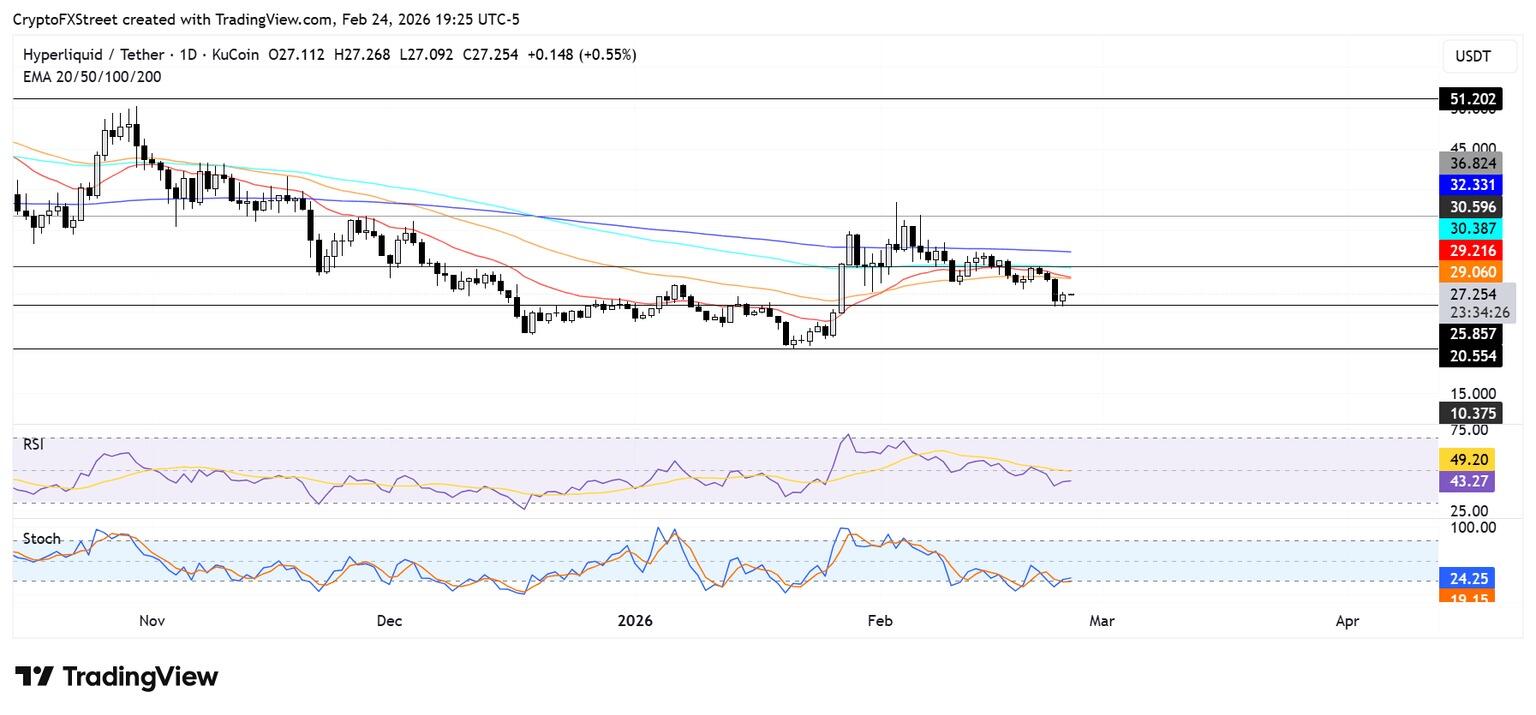Select the RSI indicator label
The height and width of the screenshot is (715, 1536).
click(x=35, y=443)
